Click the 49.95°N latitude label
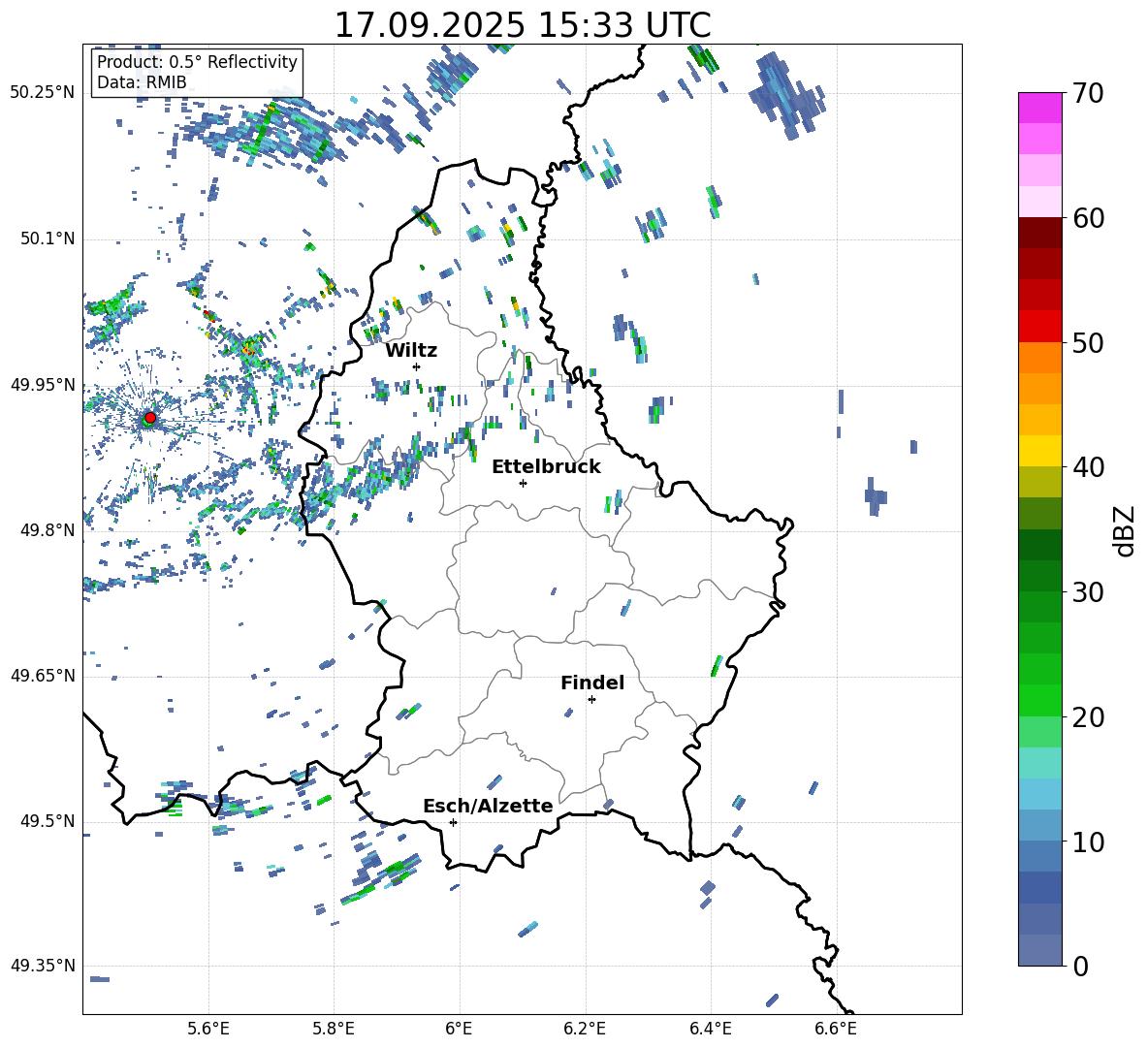The image size is (1148, 1048). coord(43,385)
